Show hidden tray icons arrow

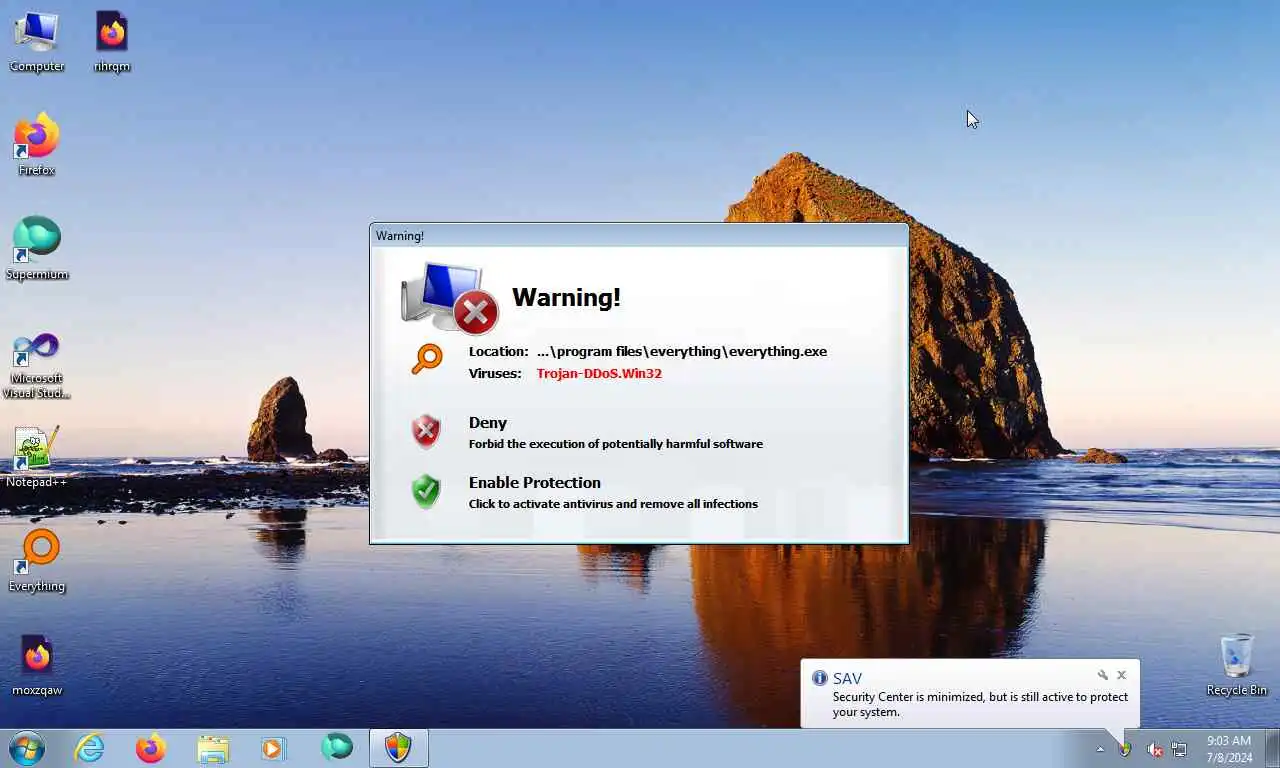click(1100, 749)
